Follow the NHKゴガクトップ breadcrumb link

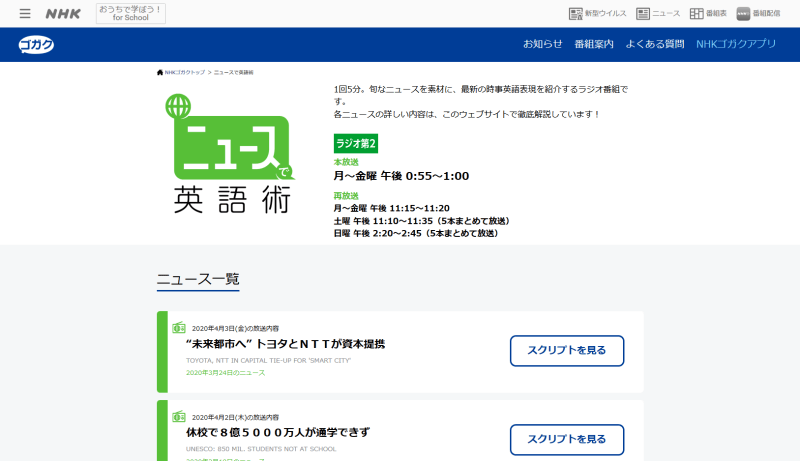point(184,72)
